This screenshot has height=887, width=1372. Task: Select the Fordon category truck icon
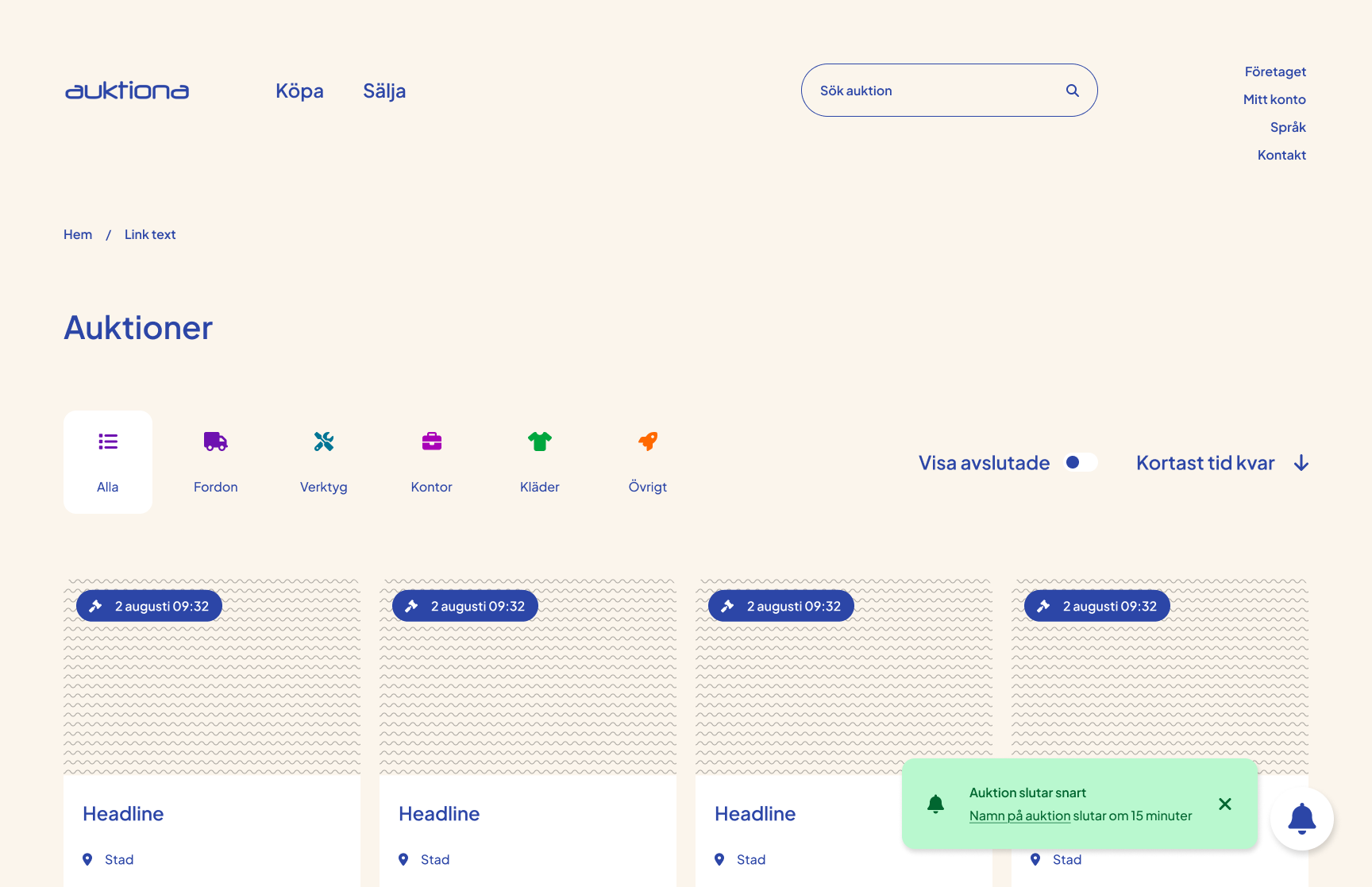pyautogui.click(x=215, y=442)
